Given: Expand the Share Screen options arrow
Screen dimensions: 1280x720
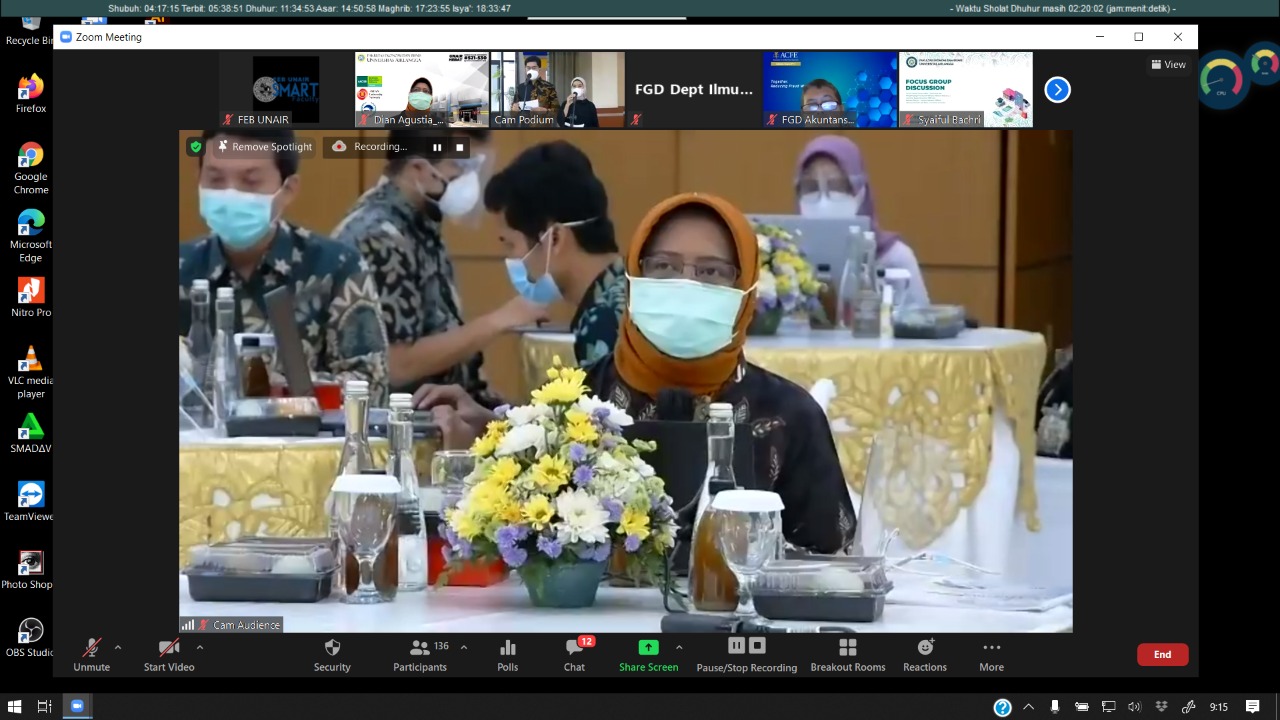Looking at the screenshot, I should pyautogui.click(x=679, y=647).
